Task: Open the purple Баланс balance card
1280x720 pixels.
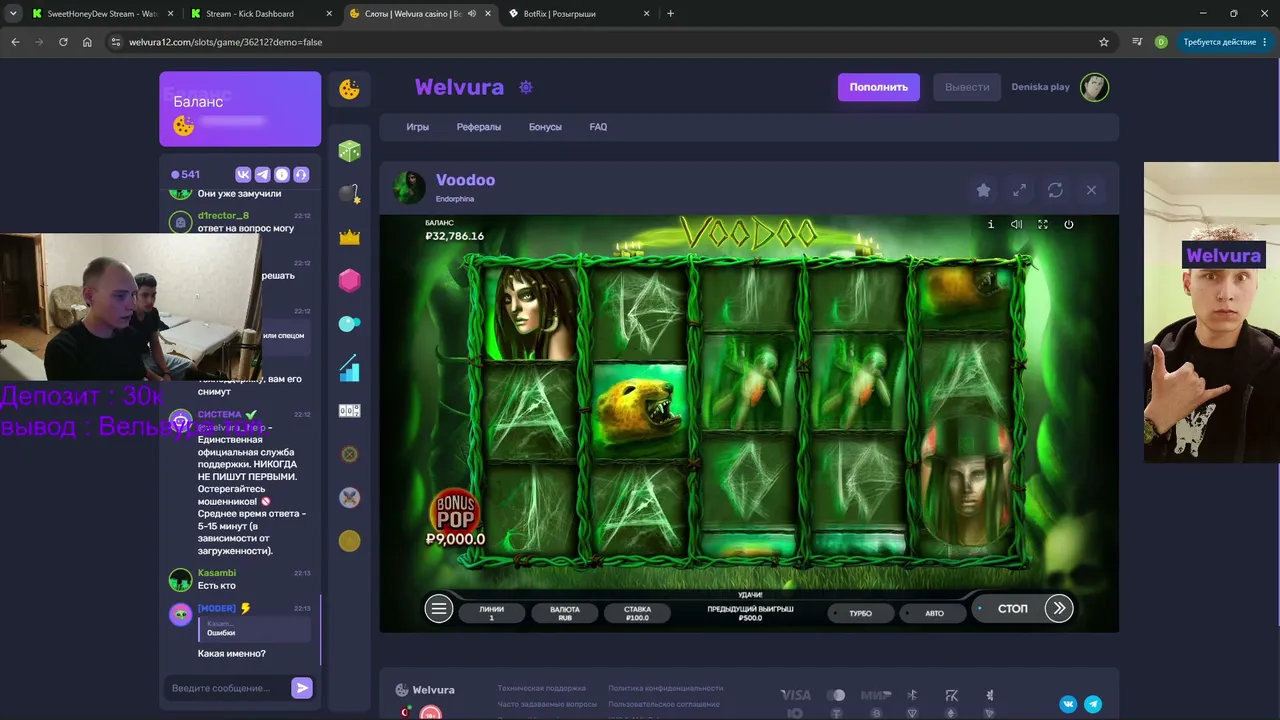Action: click(240, 109)
